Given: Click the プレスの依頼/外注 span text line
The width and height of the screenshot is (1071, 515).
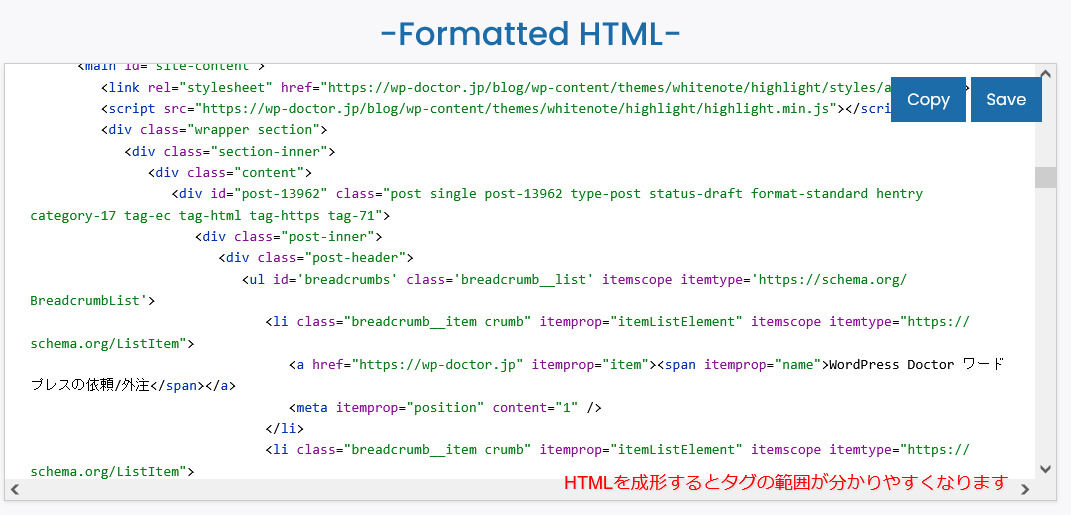Looking at the screenshot, I should click(x=133, y=386).
